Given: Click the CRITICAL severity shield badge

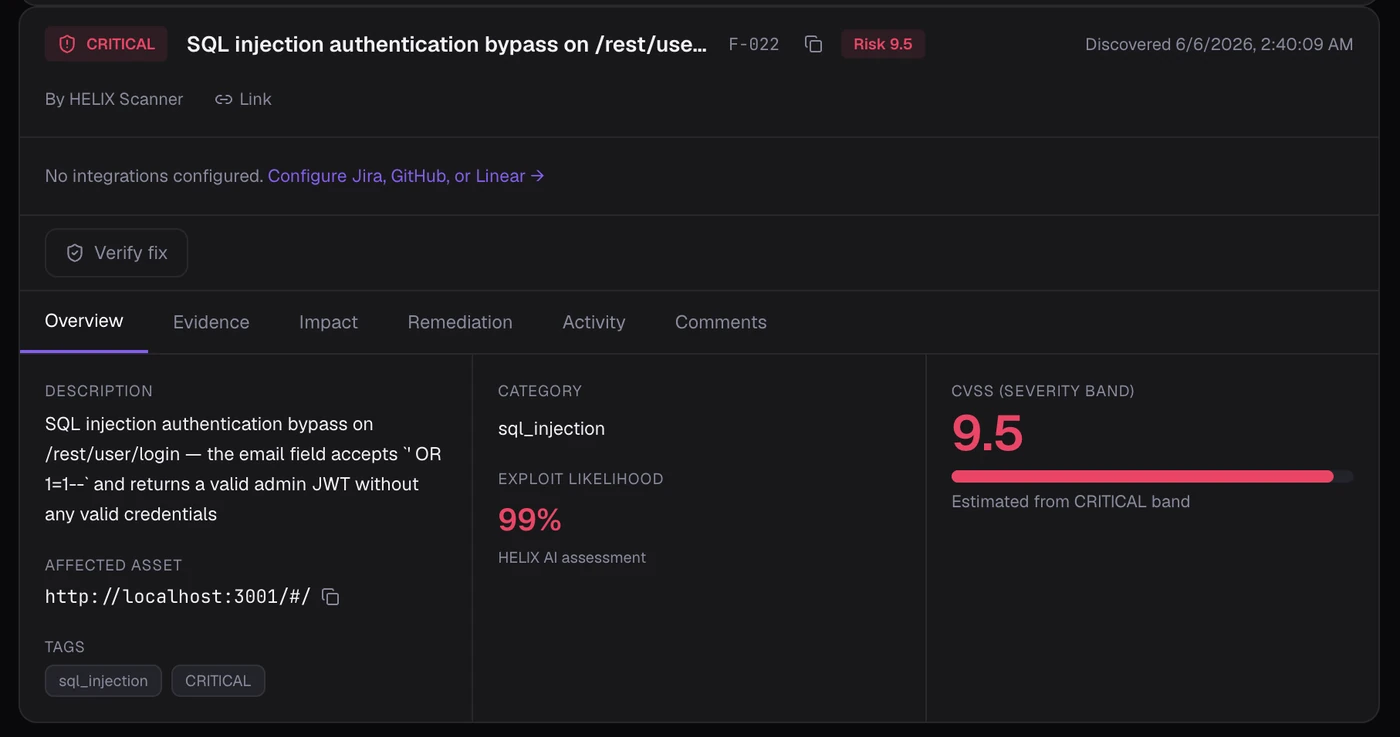Looking at the screenshot, I should (106, 44).
